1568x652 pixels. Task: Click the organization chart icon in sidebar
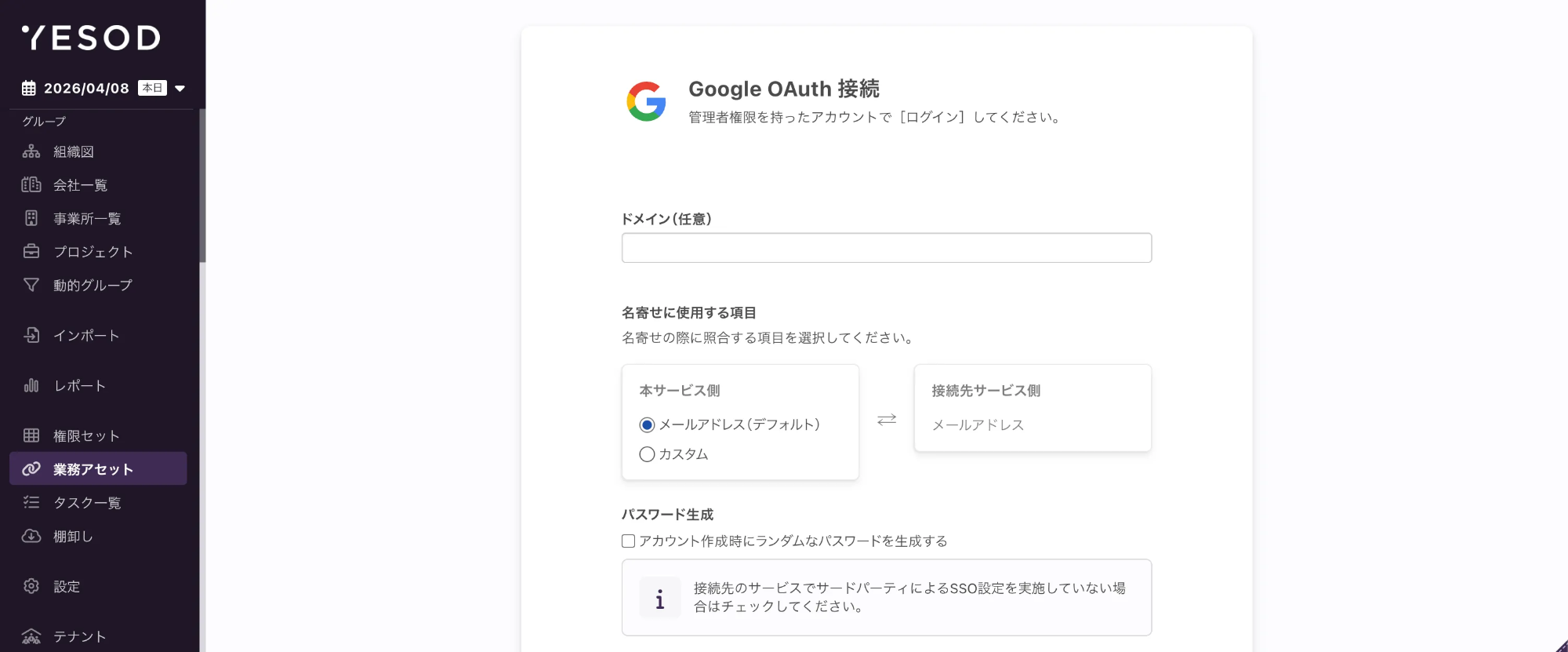tap(31, 151)
